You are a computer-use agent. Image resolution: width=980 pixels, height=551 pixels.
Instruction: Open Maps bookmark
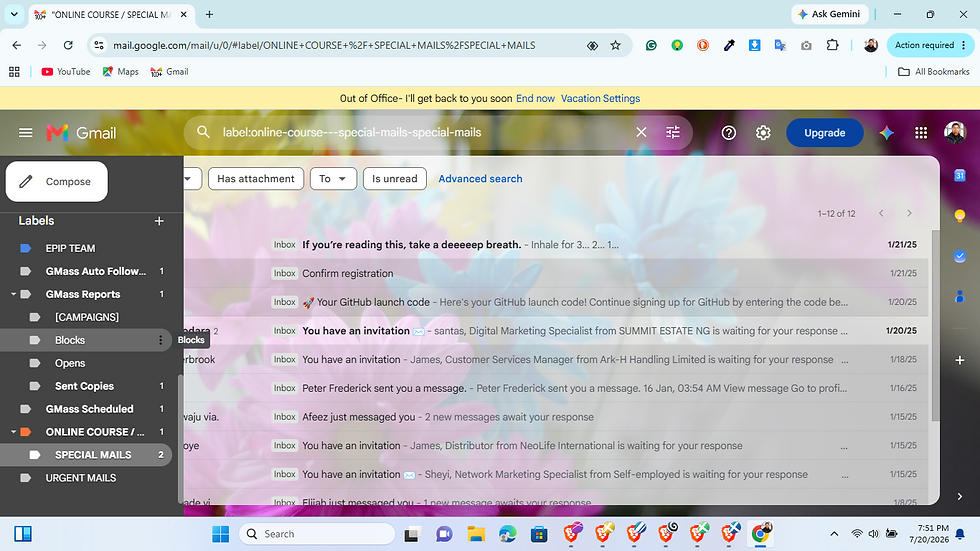pyautogui.click(x=121, y=72)
